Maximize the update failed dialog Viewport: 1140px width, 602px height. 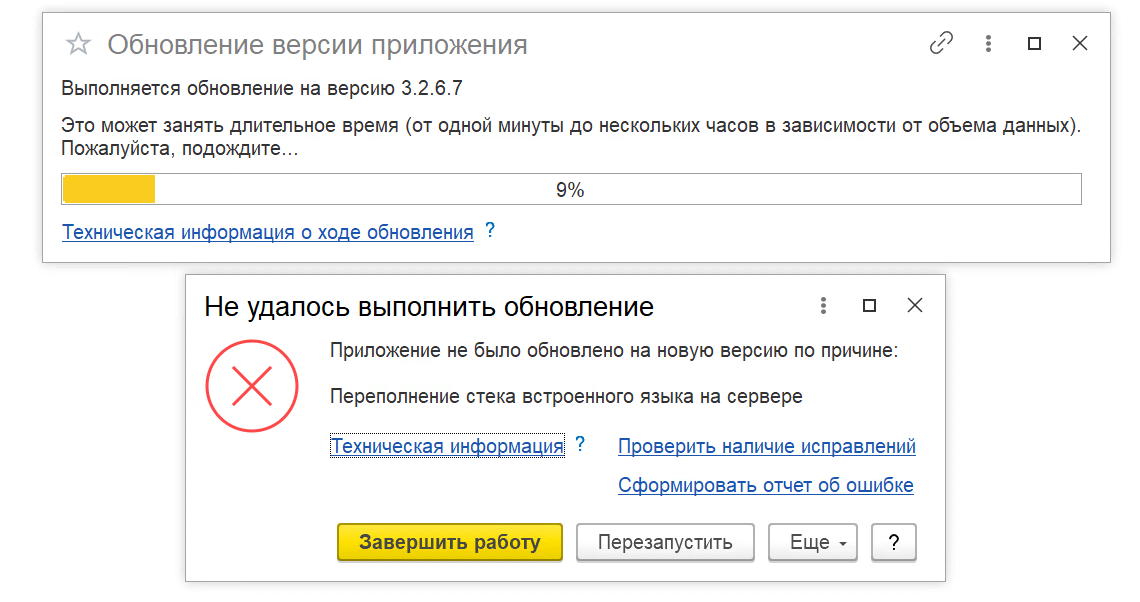point(869,305)
